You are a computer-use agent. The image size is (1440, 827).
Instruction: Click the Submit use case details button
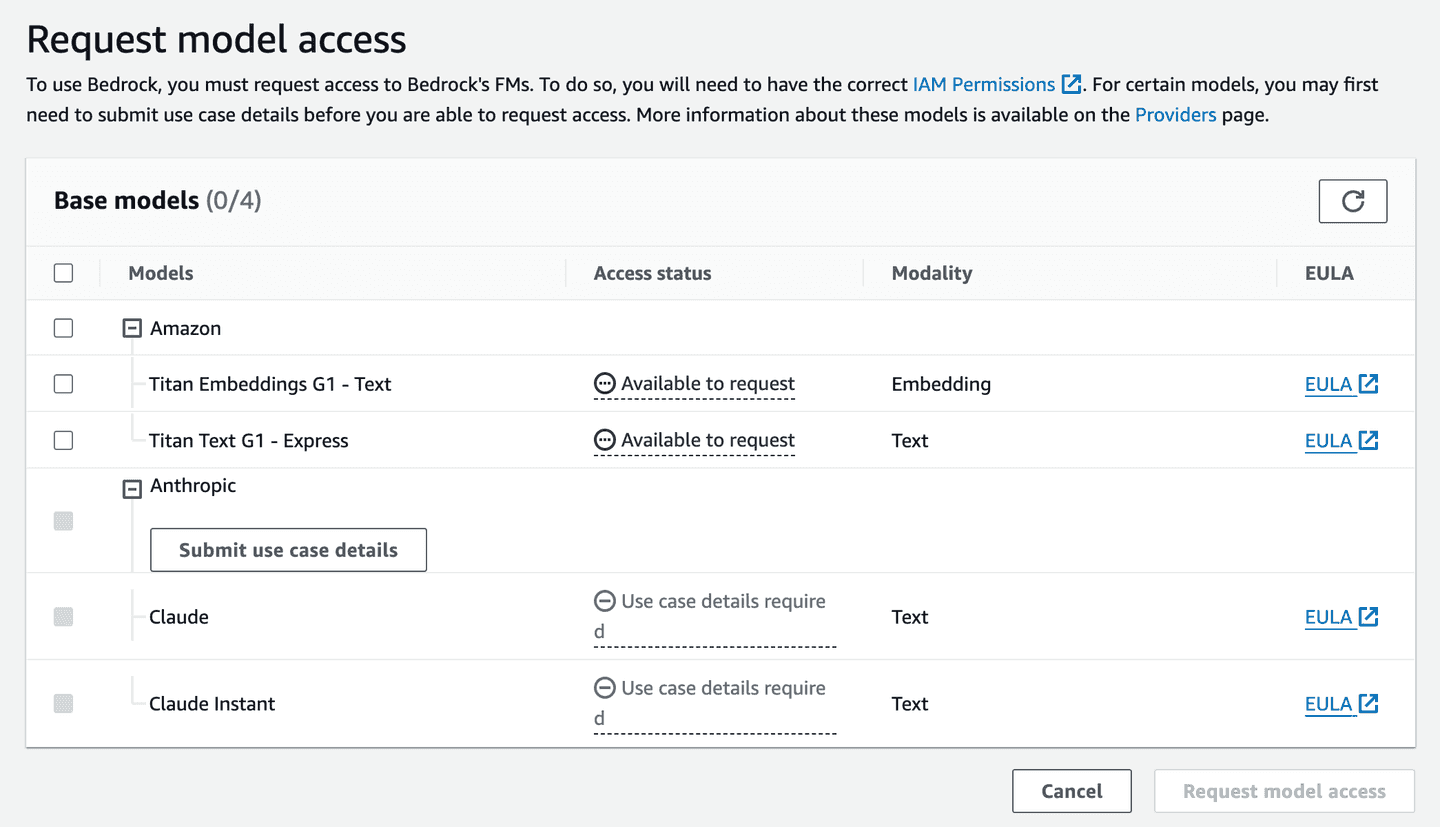[x=288, y=549]
